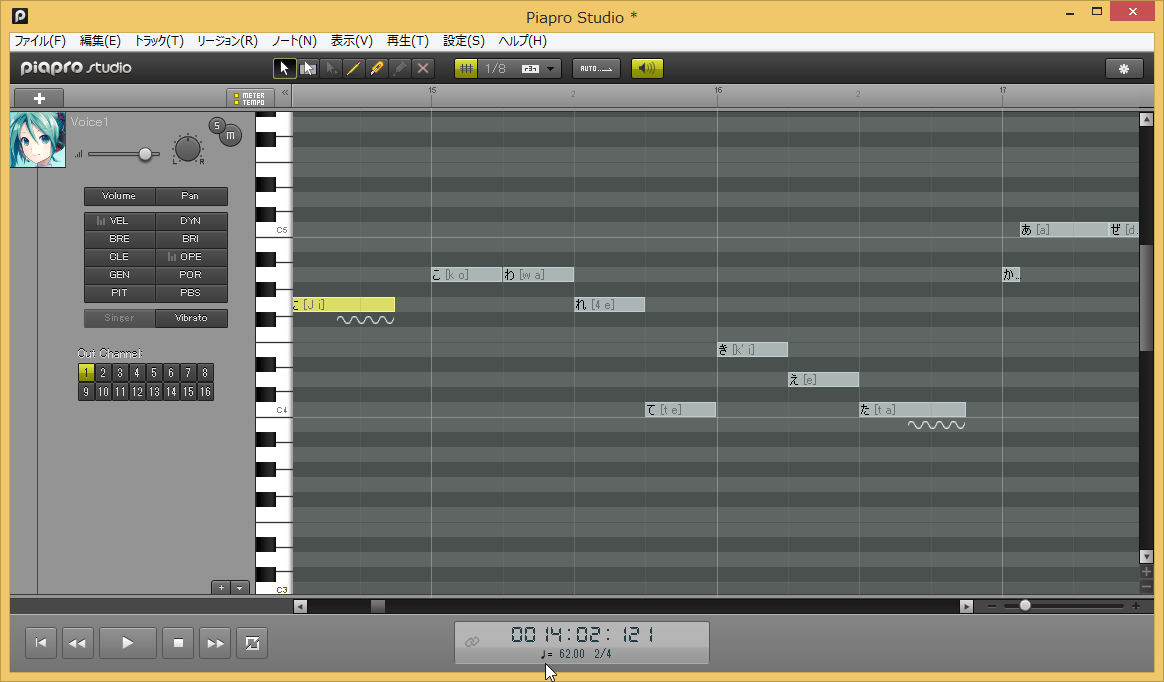Open the ファイル(F) menu
This screenshot has width=1164, height=682.
(x=40, y=41)
